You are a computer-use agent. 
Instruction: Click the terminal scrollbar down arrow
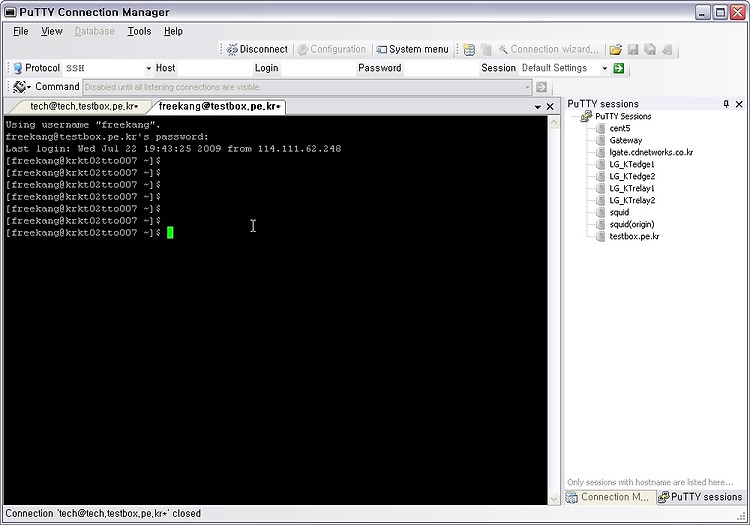554,498
